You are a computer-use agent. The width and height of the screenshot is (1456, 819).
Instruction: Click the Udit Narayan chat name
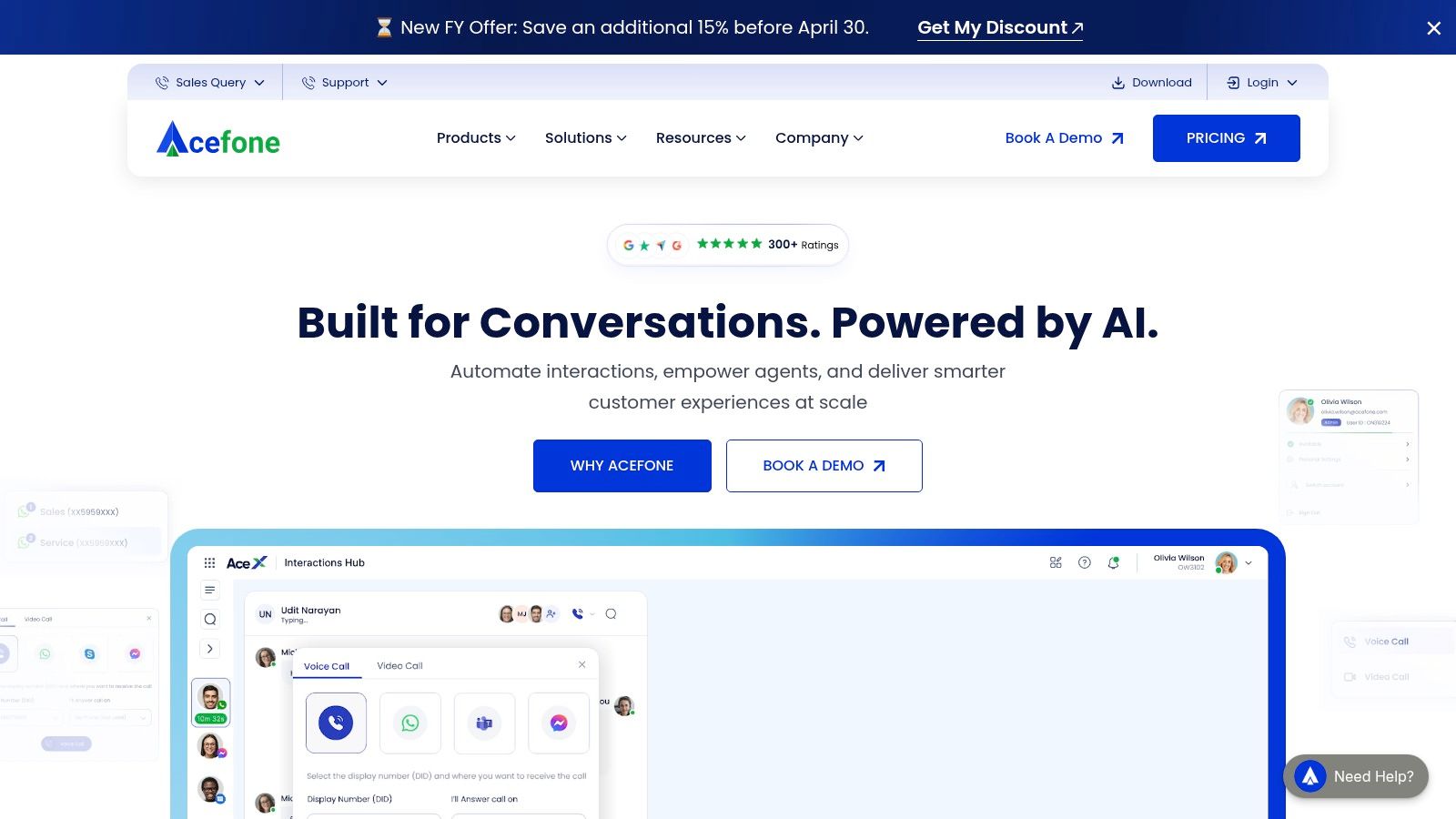(310, 610)
